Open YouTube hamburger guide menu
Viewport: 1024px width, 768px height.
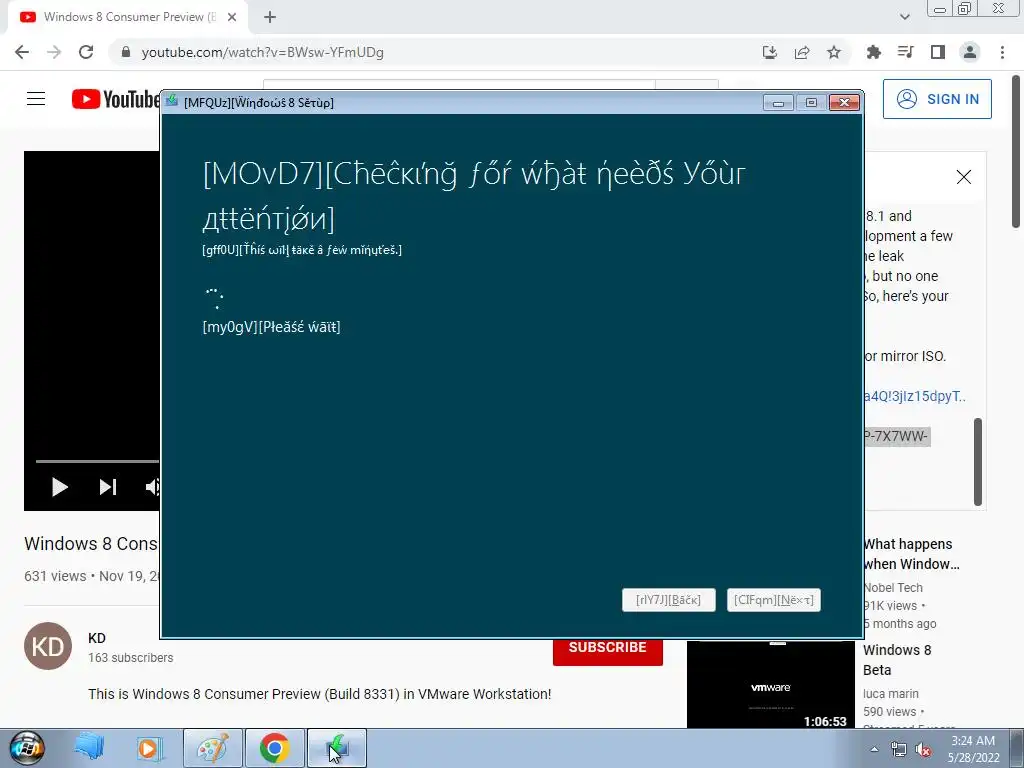coord(36,99)
